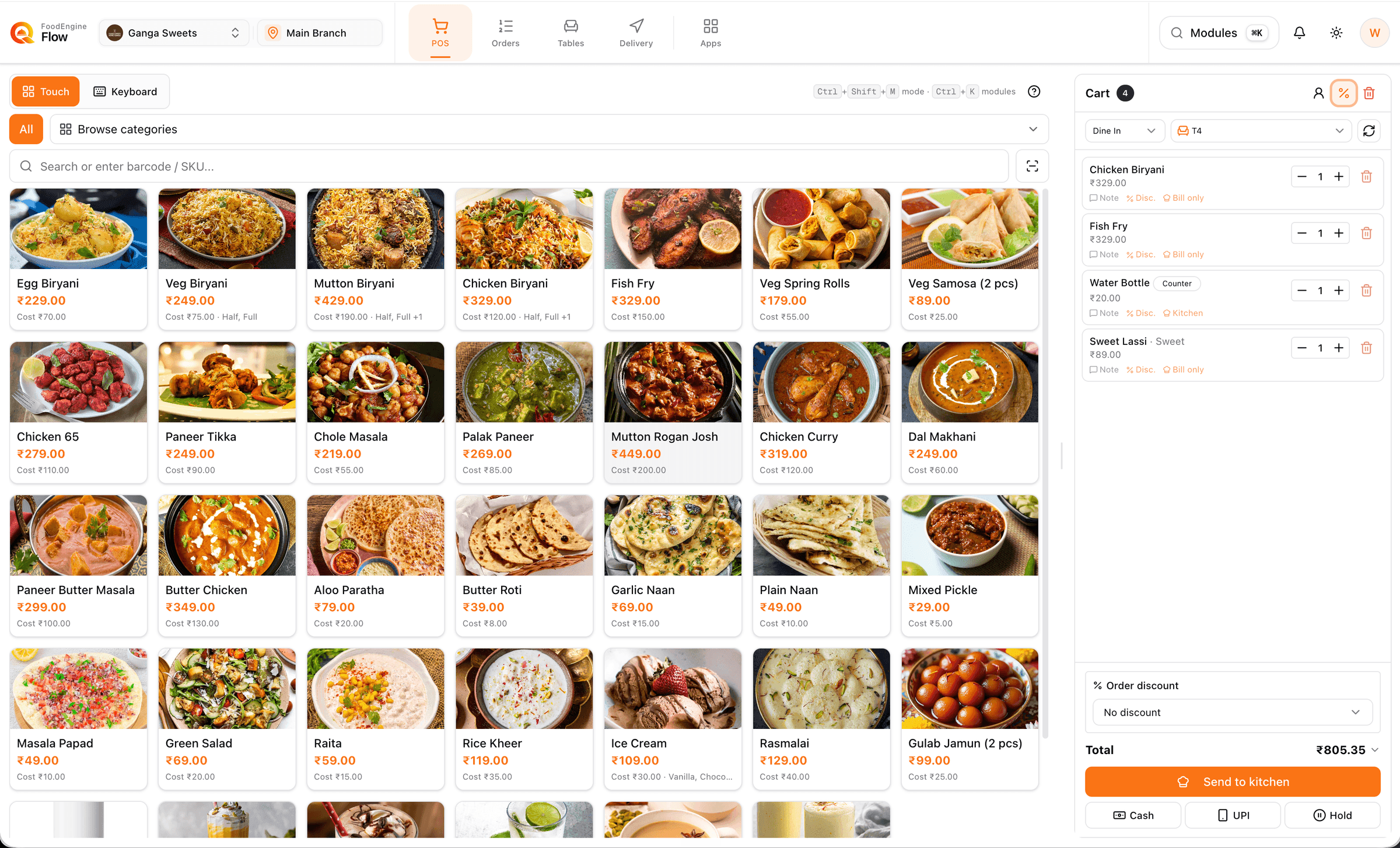The image size is (1400, 848).
Task: Hold the current order
Action: 1332,815
